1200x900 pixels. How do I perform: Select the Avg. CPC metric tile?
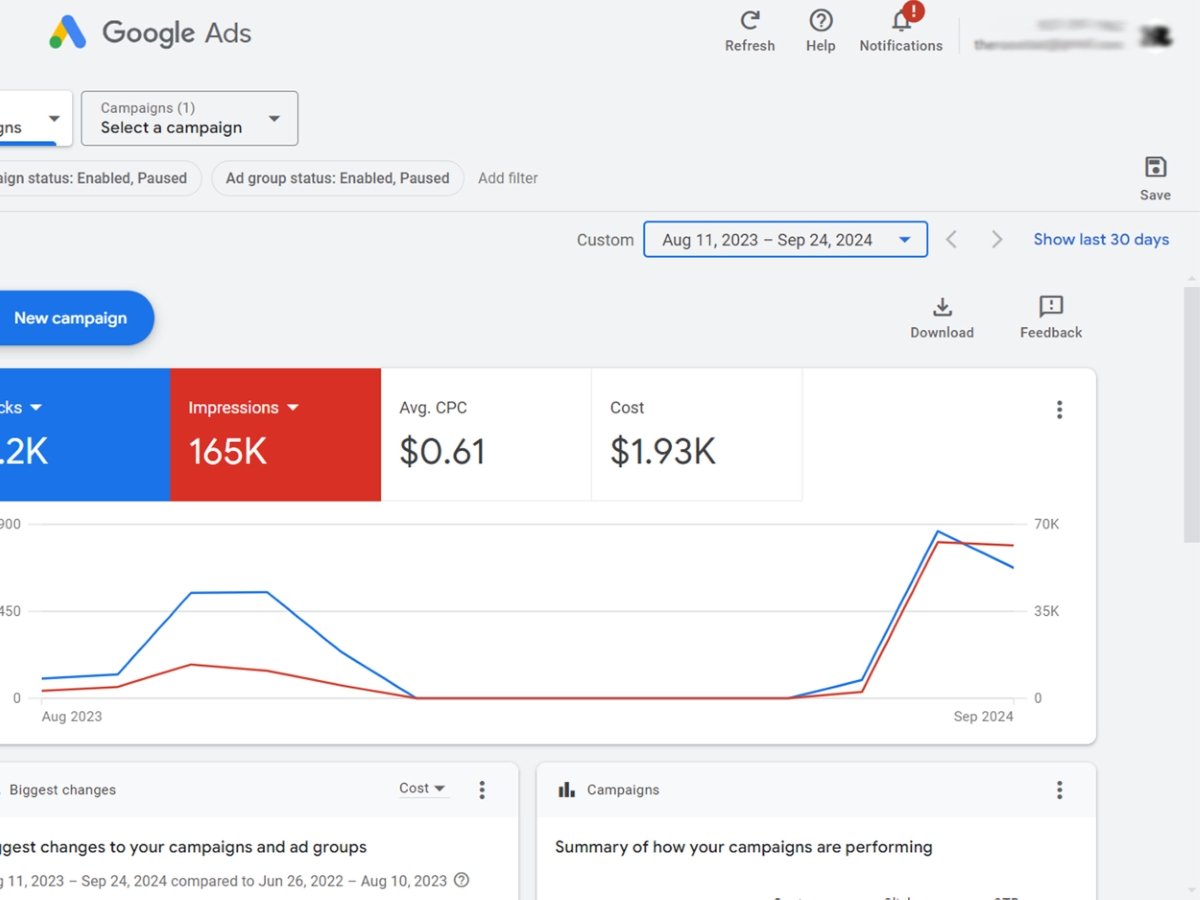(x=486, y=434)
